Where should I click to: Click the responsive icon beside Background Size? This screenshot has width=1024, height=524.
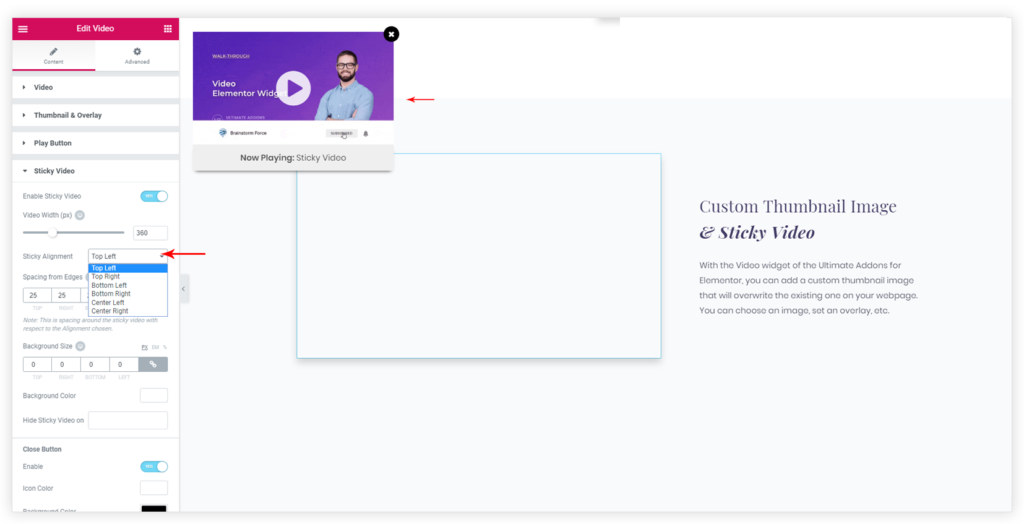click(80, 346)
